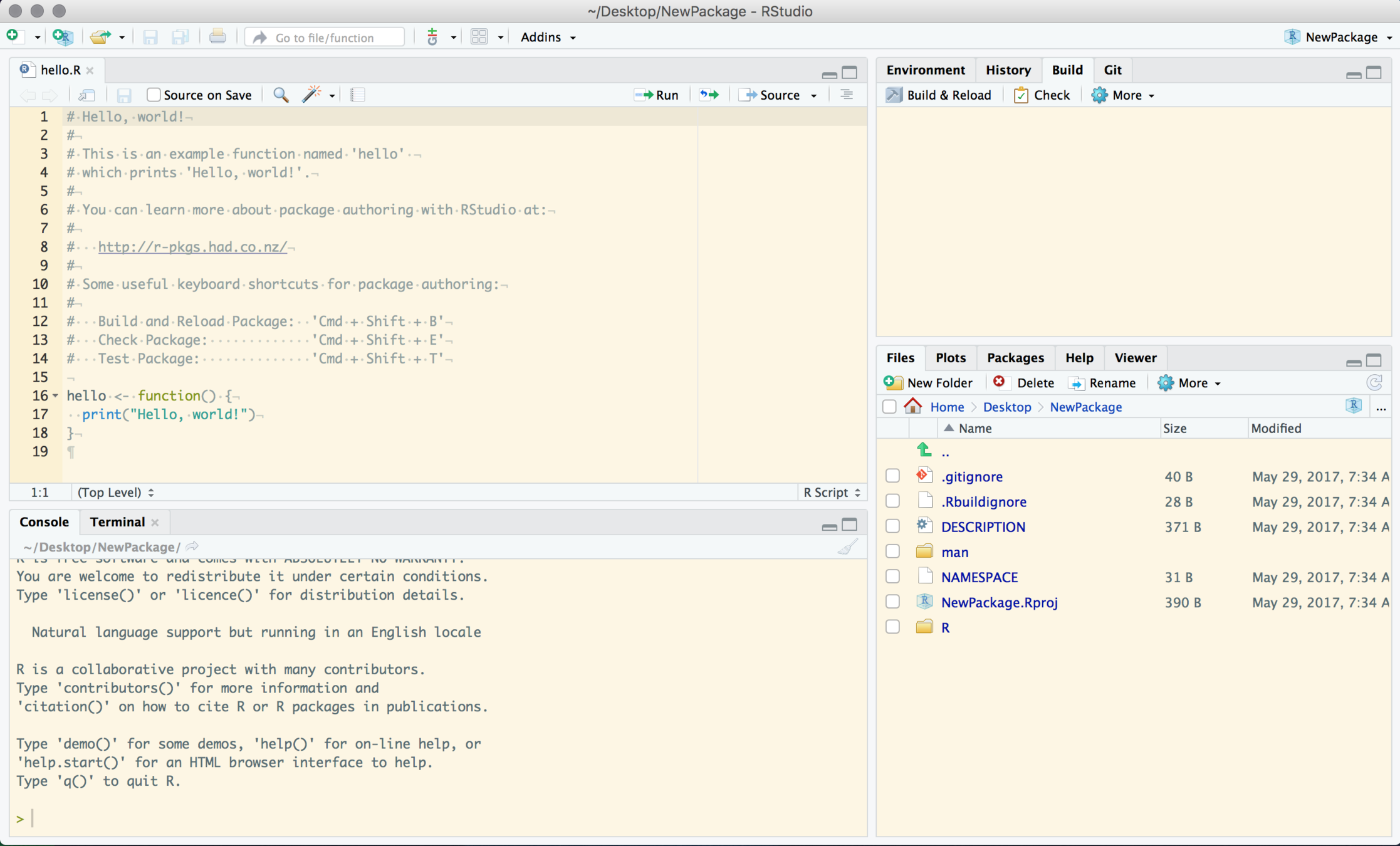Clear console with the broom icon

click(x=847, y=547)
